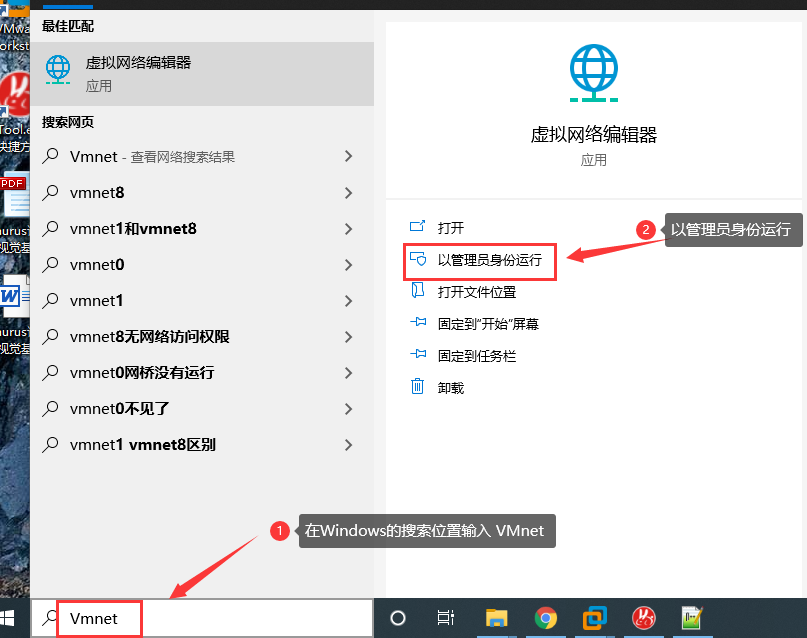Image resolution: width=807 pixels, height=638 pixels.
Task: Select 打开文件位置
Action: pos(477,292)
